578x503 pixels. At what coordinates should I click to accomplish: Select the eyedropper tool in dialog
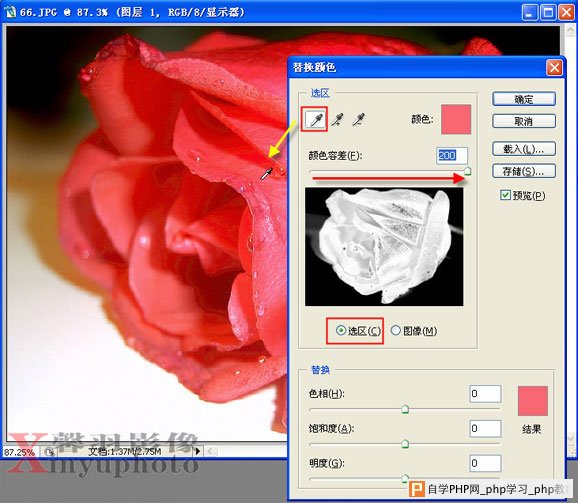point(315,119)
